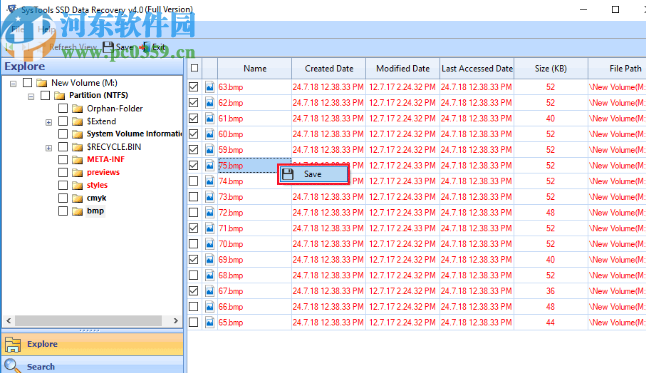The image size is (646, 373).
Task: Expand the $Extend folder node
Action: tap(49, 122)
